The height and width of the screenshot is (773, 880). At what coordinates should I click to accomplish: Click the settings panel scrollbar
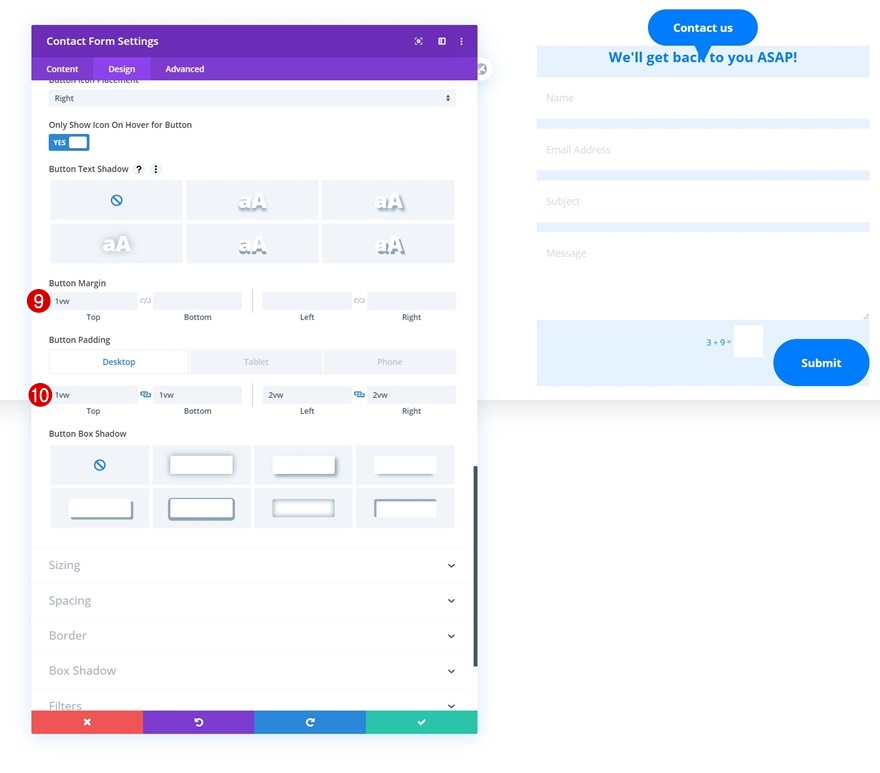pos(475,566)
